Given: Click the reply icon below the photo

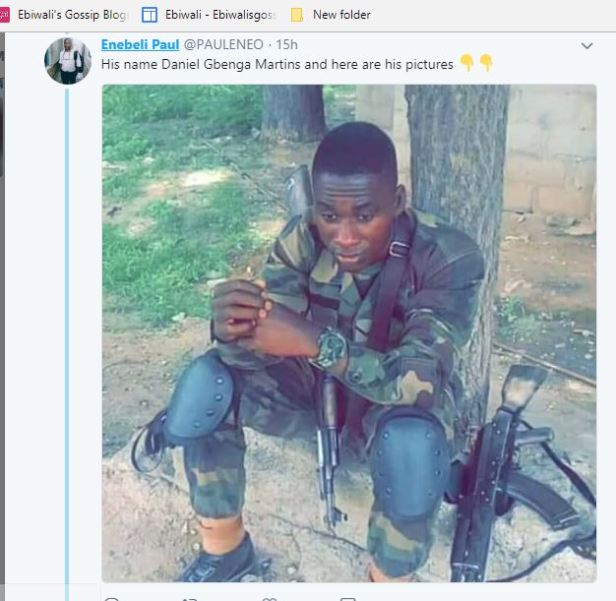Looking at the screenshot, I should (112, 598).
